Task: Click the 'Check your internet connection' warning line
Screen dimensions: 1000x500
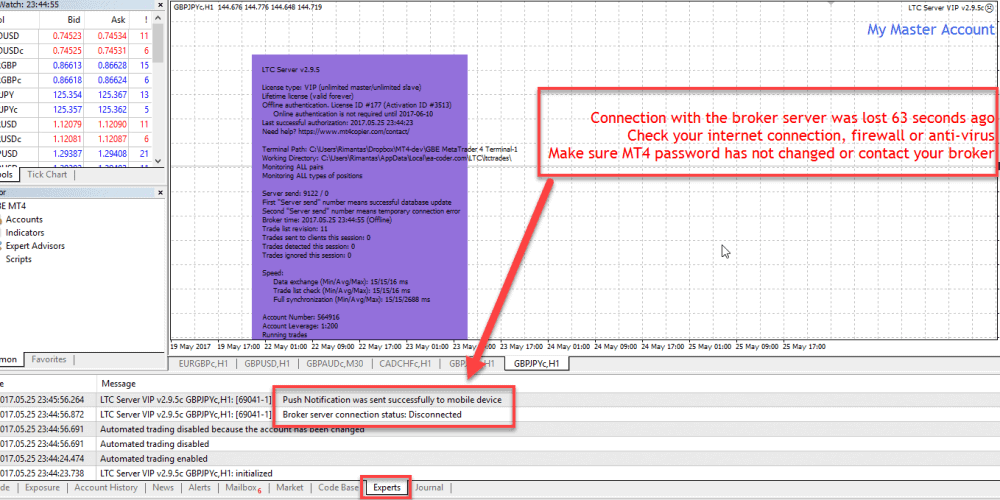Action: coord(811,136)
